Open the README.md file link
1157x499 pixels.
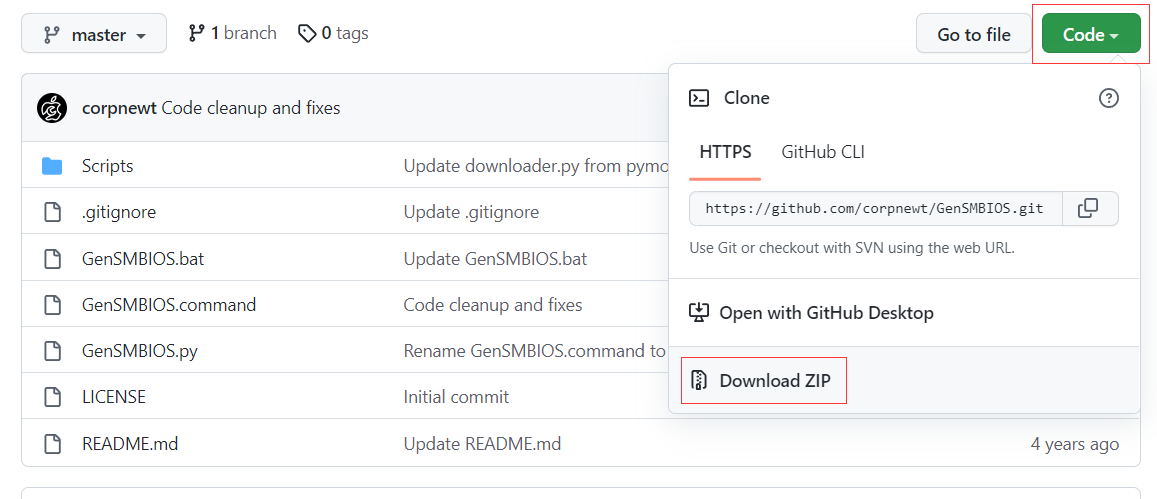130,443
